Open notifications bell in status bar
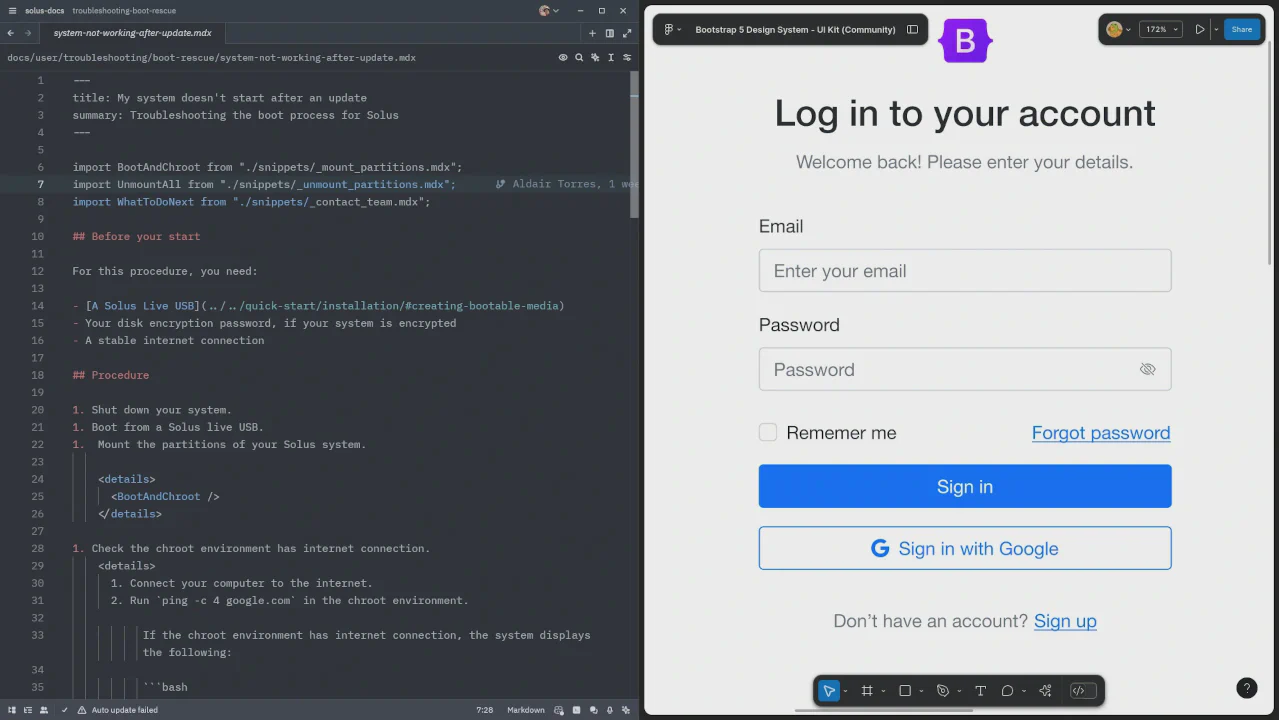Screen dimensions: 1279x720 point(610,710)
